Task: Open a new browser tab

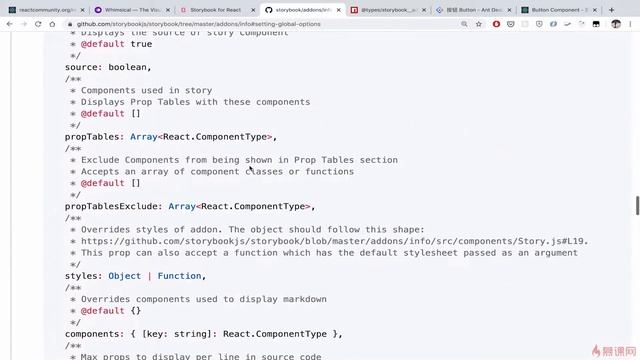Action: (611, 10)
